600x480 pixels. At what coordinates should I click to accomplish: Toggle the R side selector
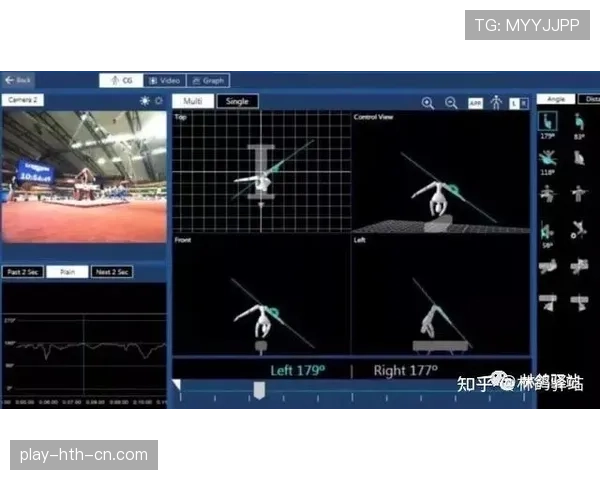(x=524, y=103)
